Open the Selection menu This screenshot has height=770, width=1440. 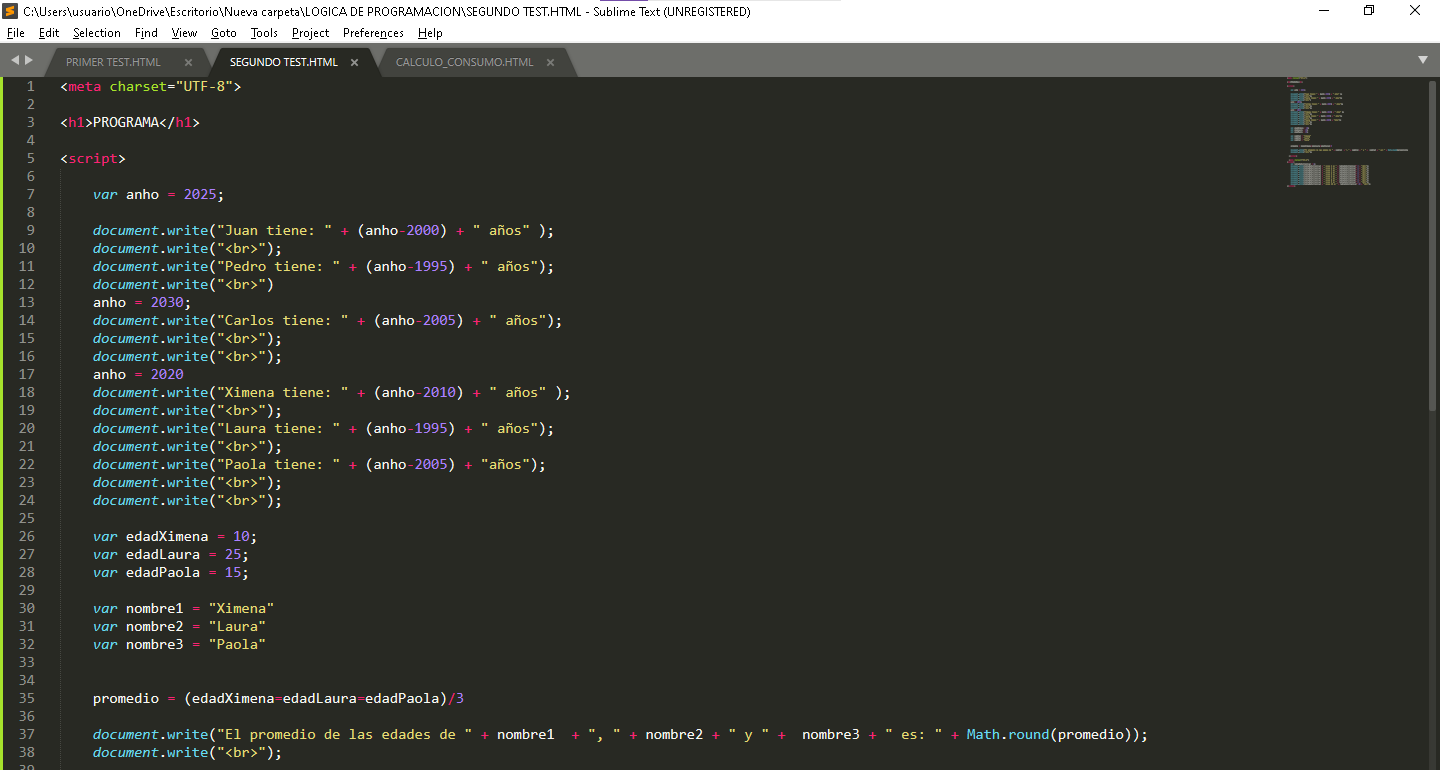click(x=96, y=33)
